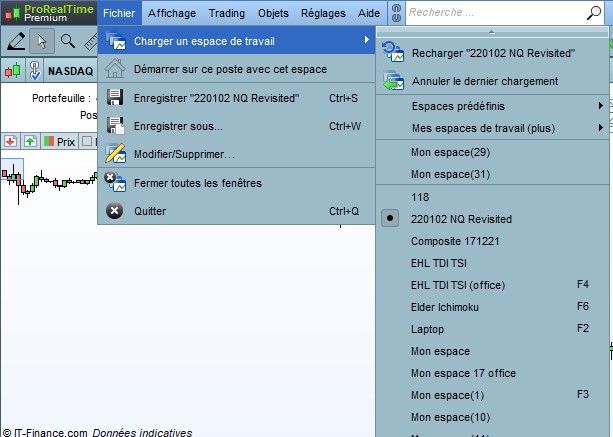
Task: Load workspace Mon espace(29)
Action: pyautogui.click(x=492, y=152)
